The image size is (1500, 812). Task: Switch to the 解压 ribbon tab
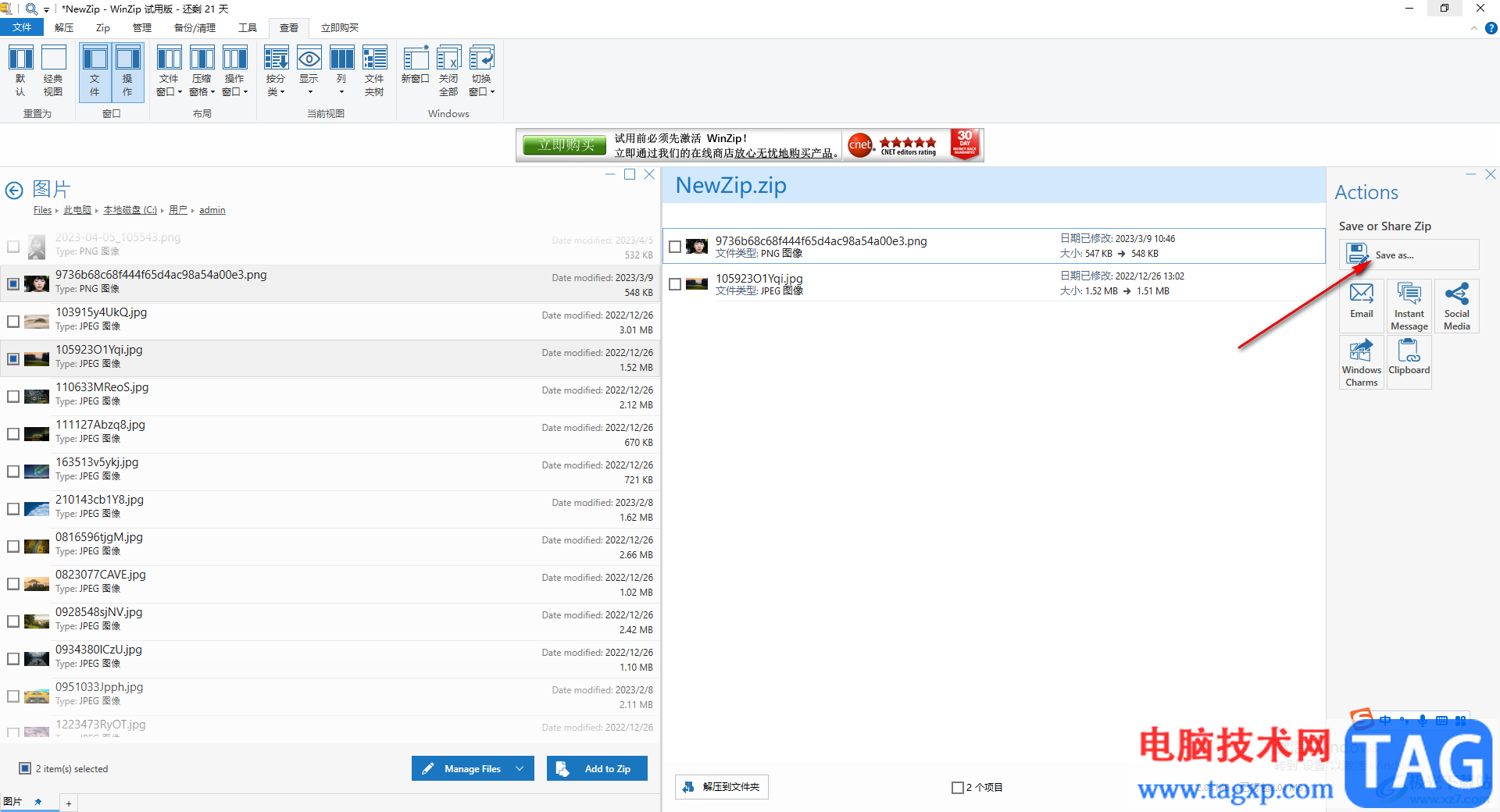pos(64,27)
